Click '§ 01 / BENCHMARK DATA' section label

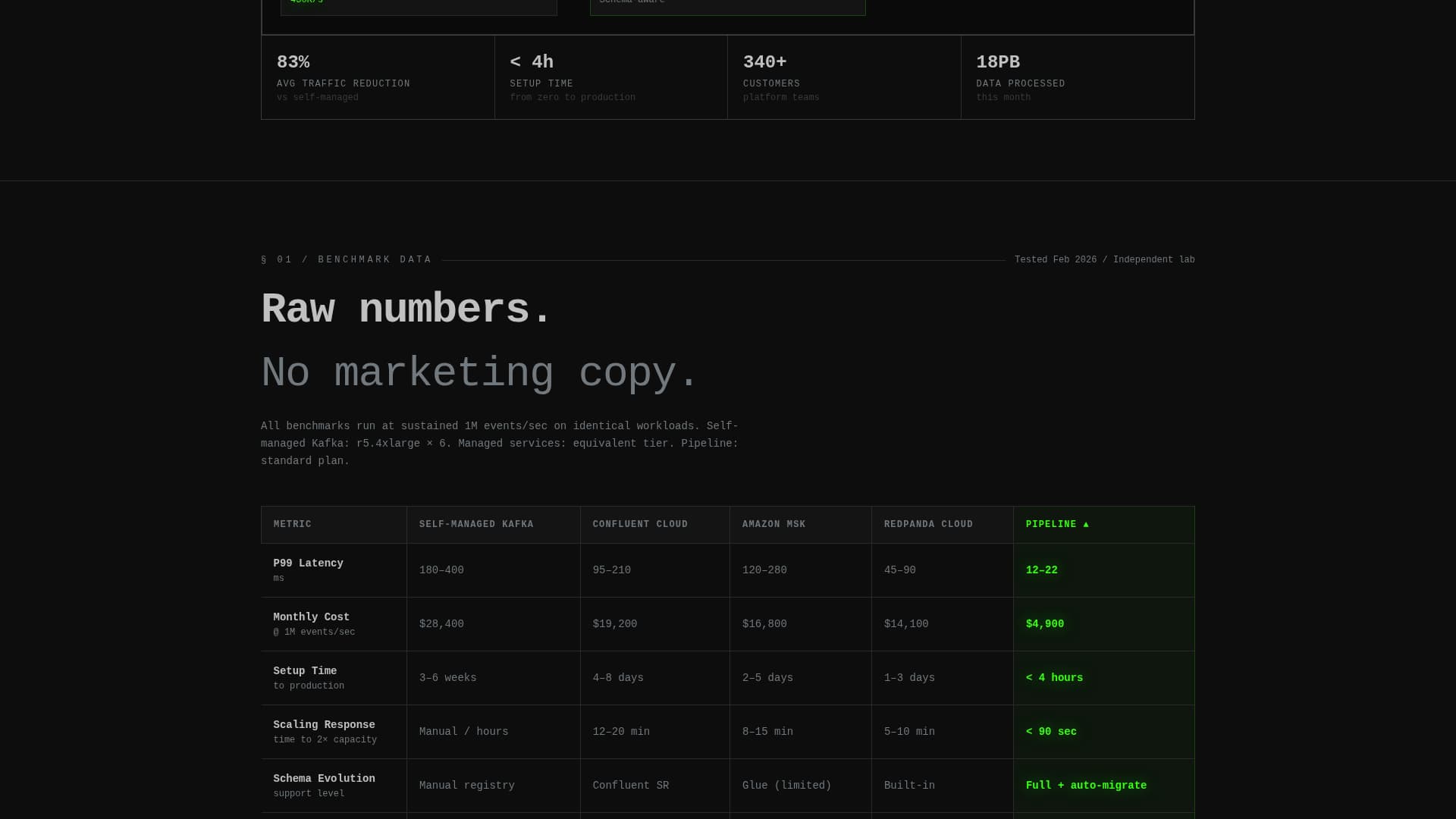pos(346,260)
